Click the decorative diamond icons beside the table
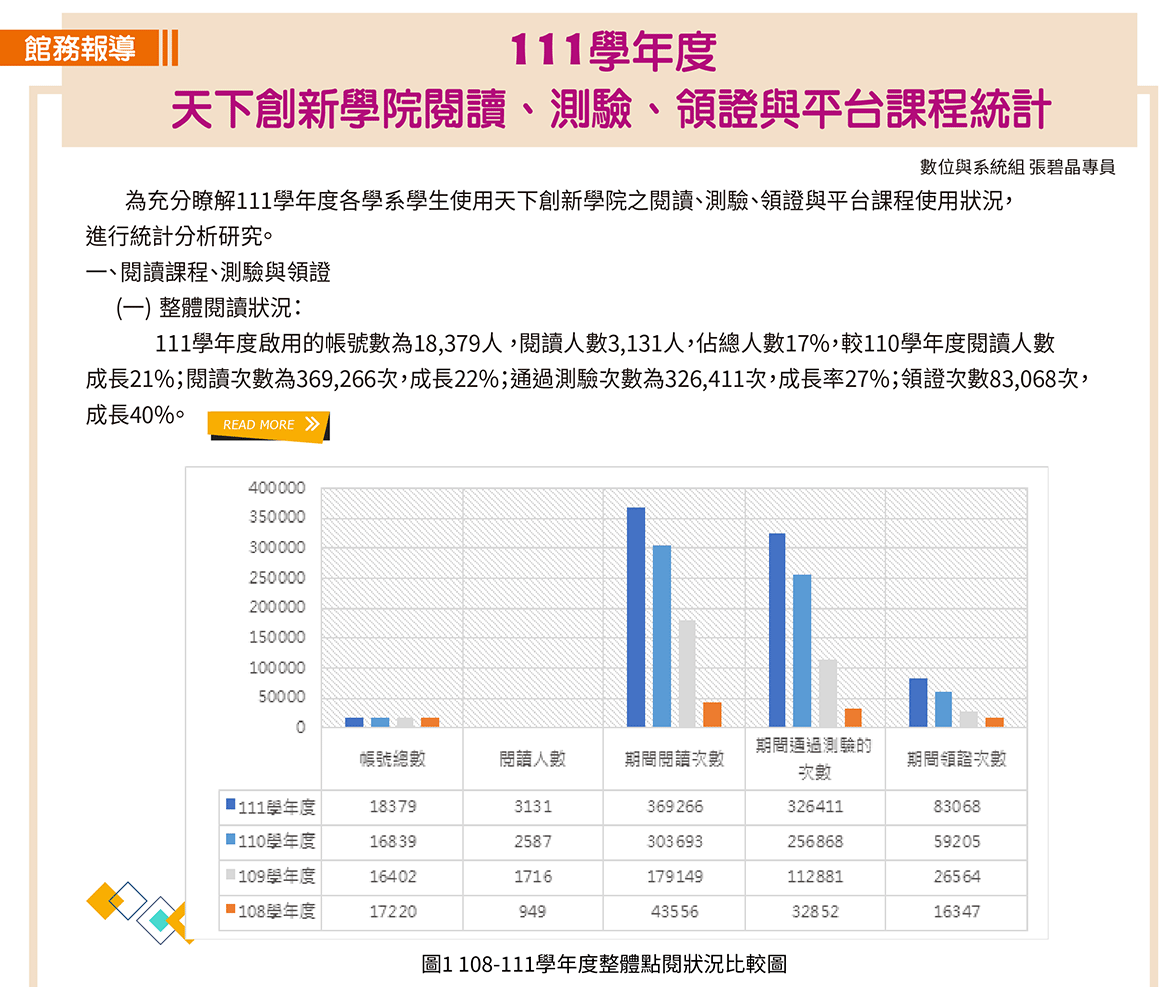The height and width of the screenshot is (987, 1166). click(x=140, y=912)
